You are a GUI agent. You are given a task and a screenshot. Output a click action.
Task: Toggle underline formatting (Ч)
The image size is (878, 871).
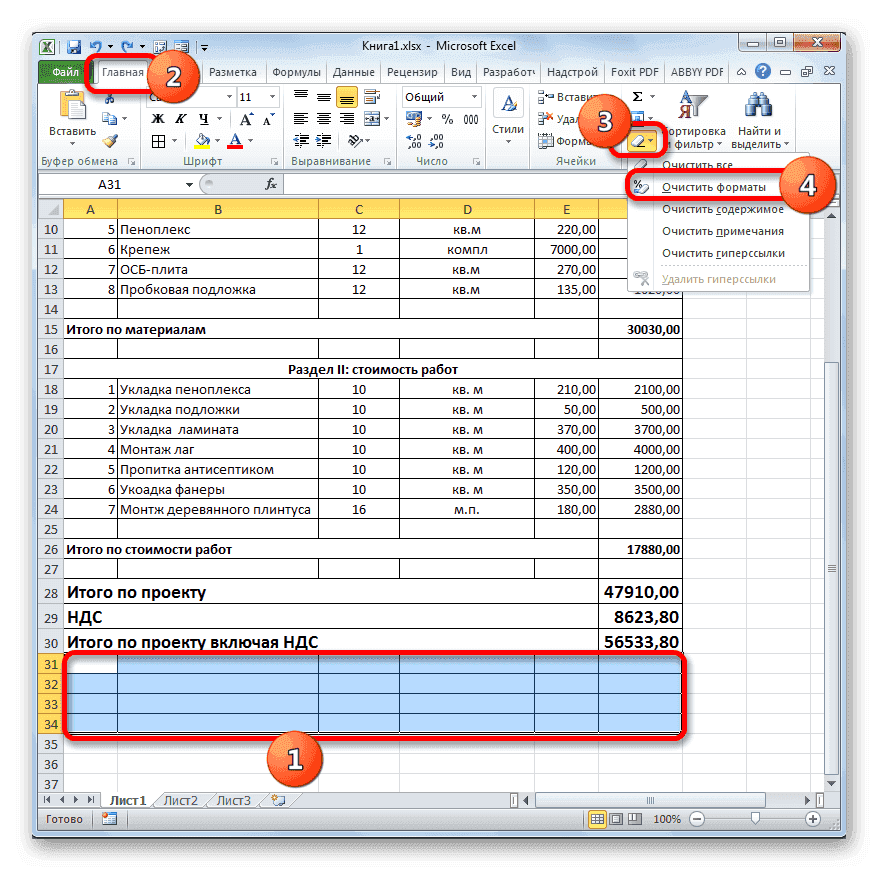(205, 120)
